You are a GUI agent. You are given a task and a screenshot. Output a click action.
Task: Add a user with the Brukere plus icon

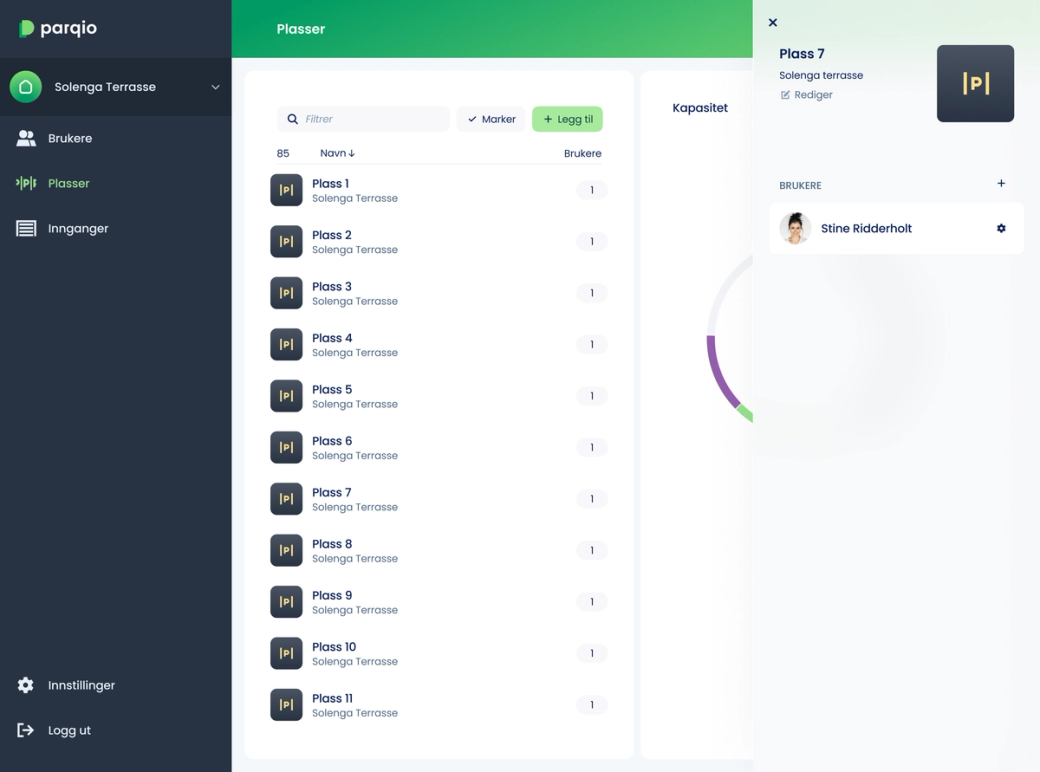pyautogui.click(x=1001, y=183)
